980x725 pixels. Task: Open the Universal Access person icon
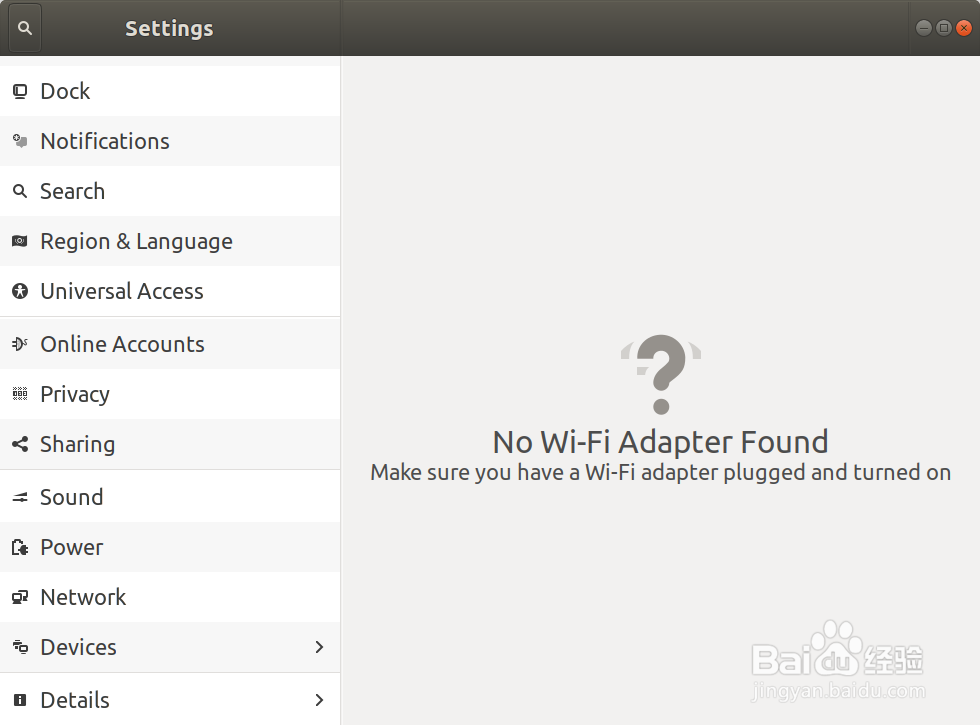[20, 291]
